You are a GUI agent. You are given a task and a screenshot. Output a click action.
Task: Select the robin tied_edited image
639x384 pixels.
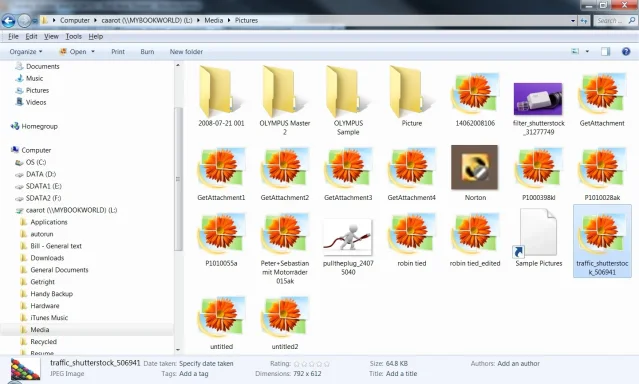[475, 240]
